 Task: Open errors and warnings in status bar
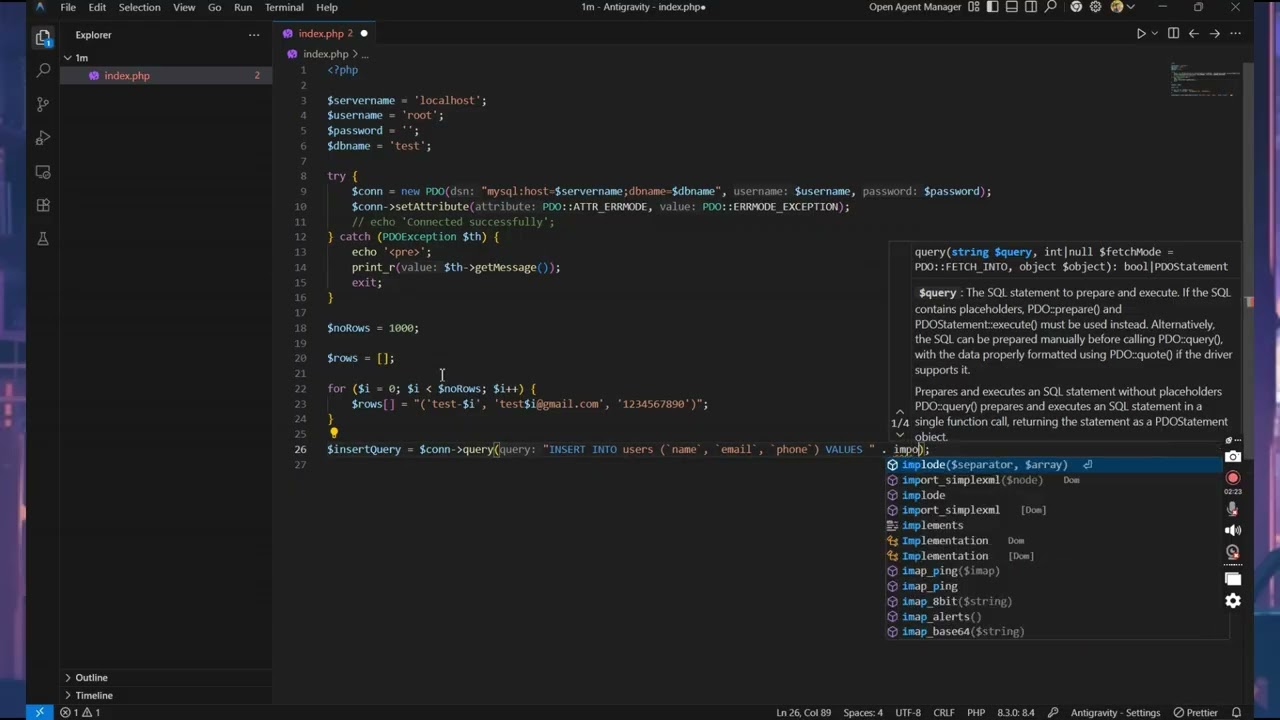coord(80,713)
